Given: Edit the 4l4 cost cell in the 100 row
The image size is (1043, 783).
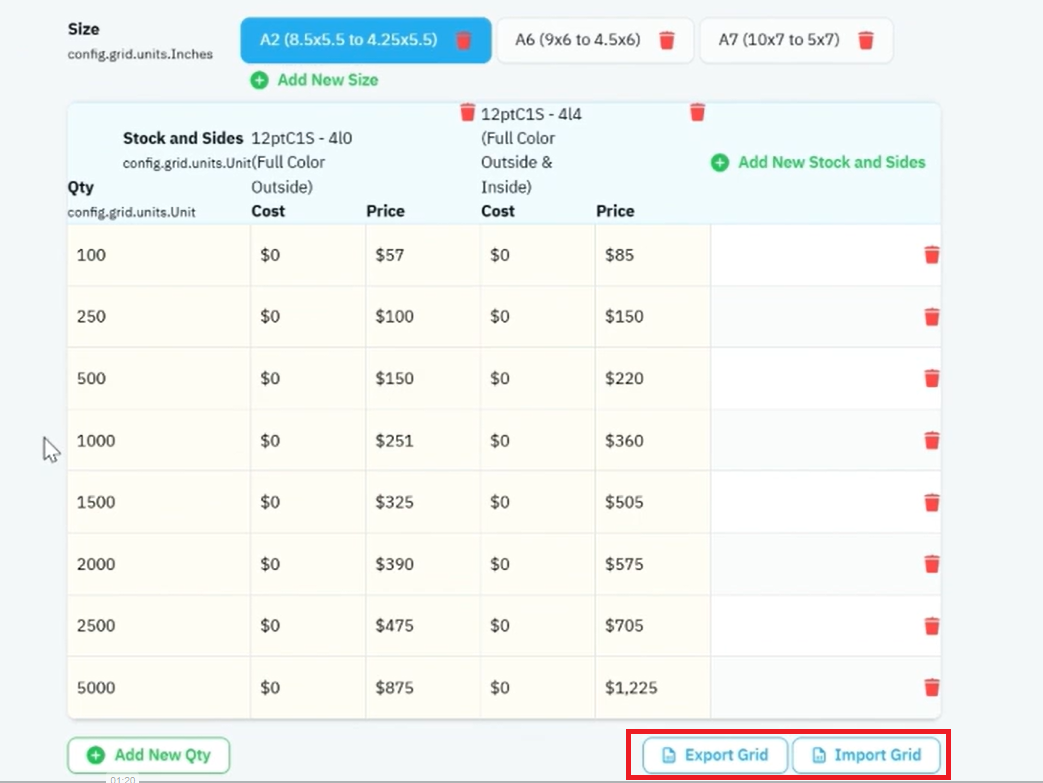Looking at the screenshot, I should 537,255.
